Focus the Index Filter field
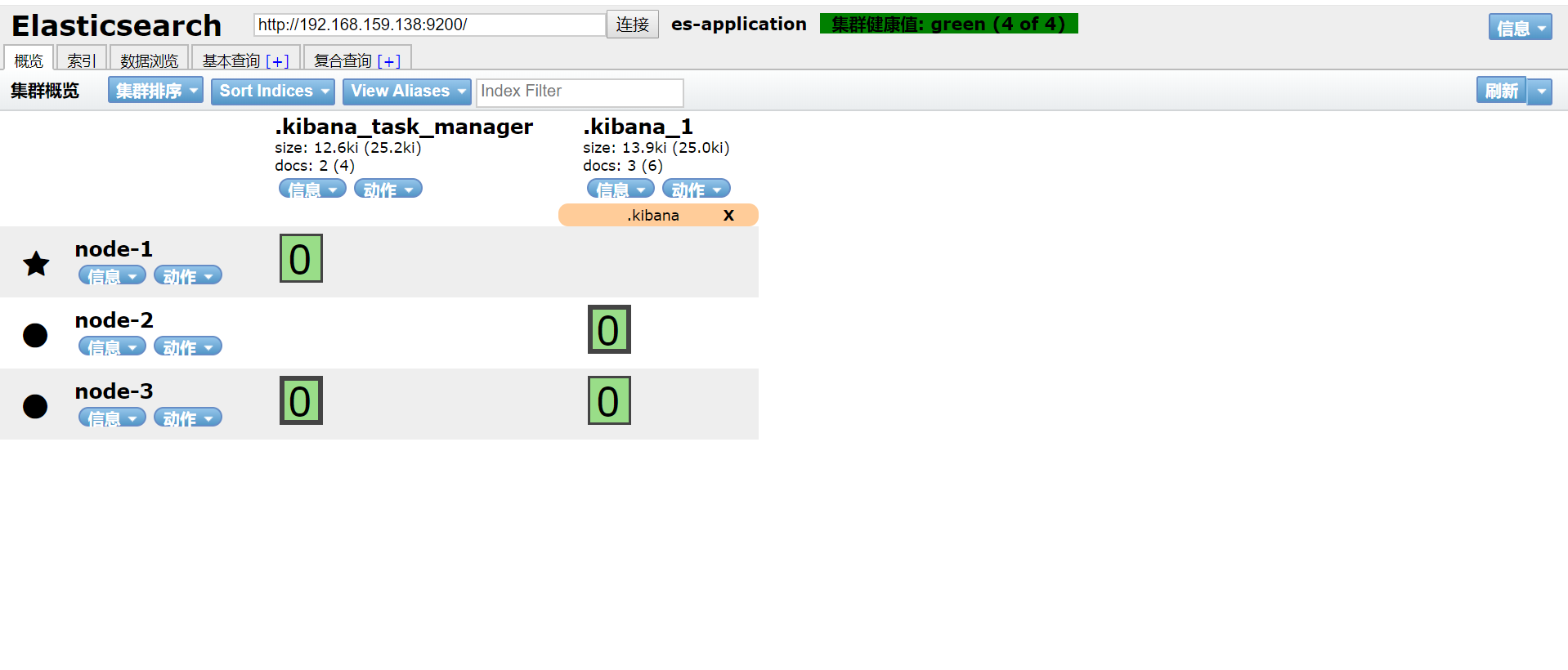Image resolution: width=1568 pixels, height=670 pixels. click(x=580, y=92)
